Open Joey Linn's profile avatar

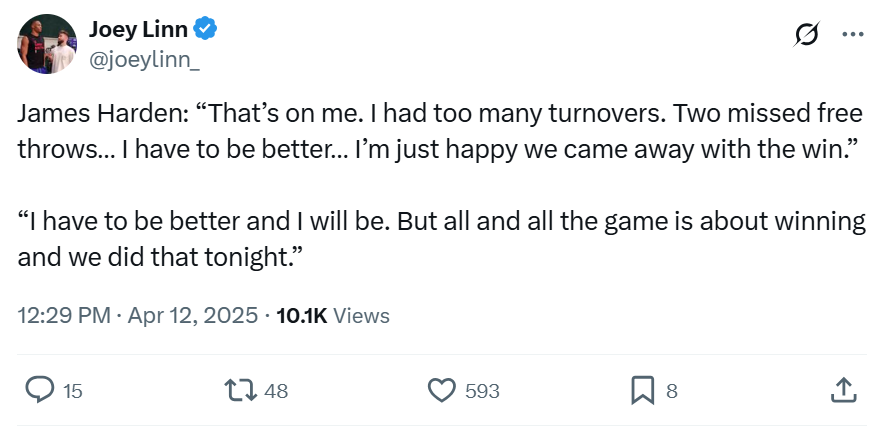point(47,44)
